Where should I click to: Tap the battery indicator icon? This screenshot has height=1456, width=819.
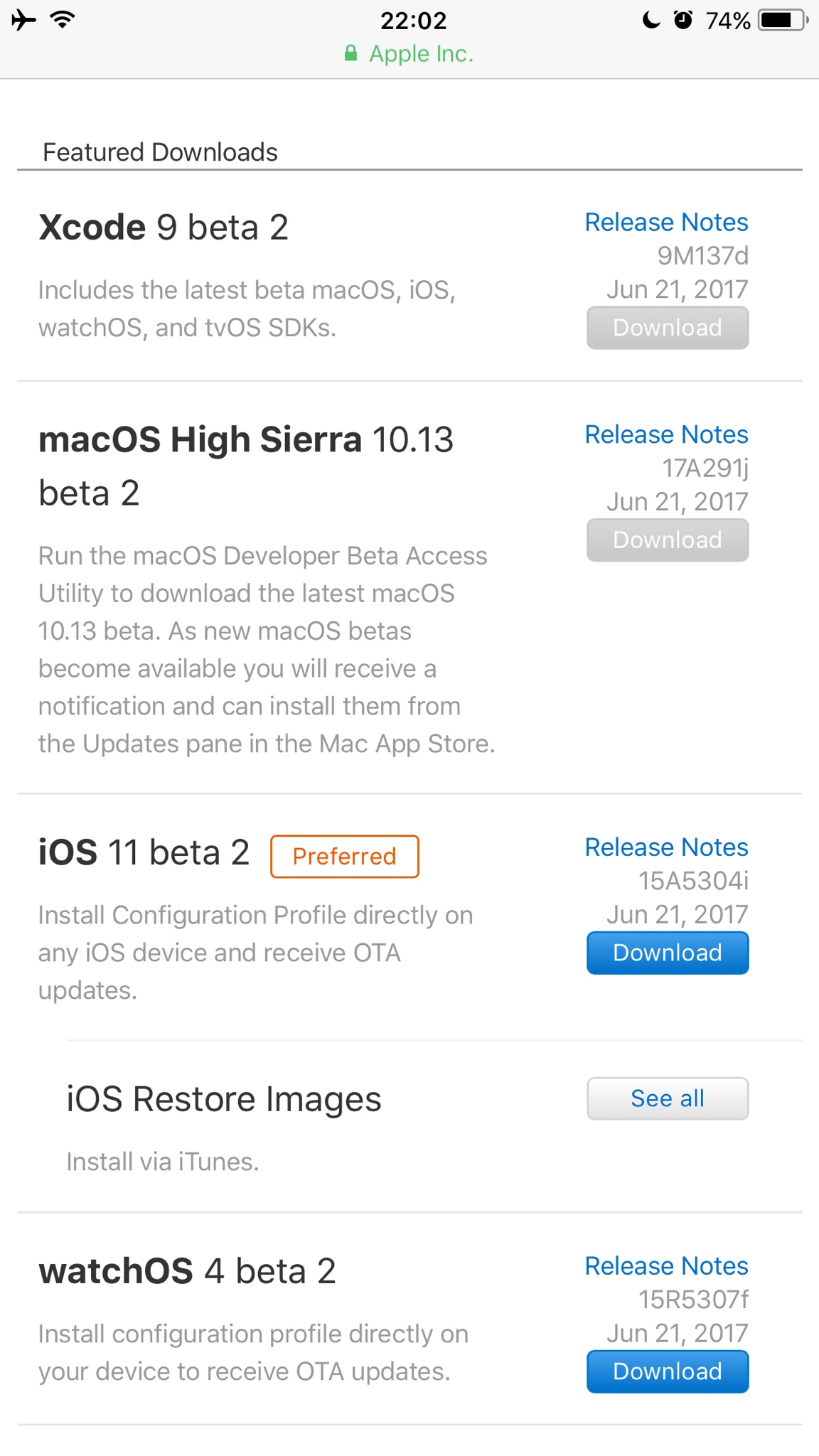pos(783,20)
